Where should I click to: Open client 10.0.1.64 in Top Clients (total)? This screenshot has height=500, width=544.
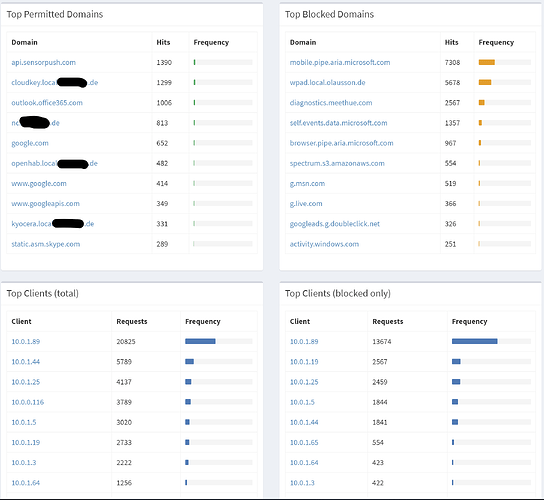click(26, 483)
